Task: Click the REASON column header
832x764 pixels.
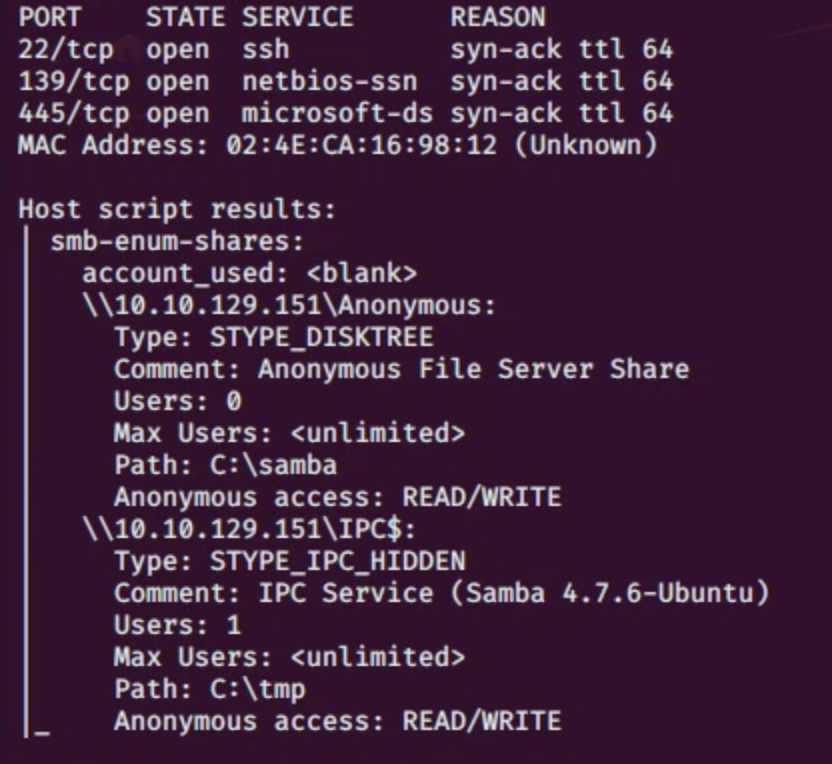Action: pyautogui.click(x=497, y=18)
